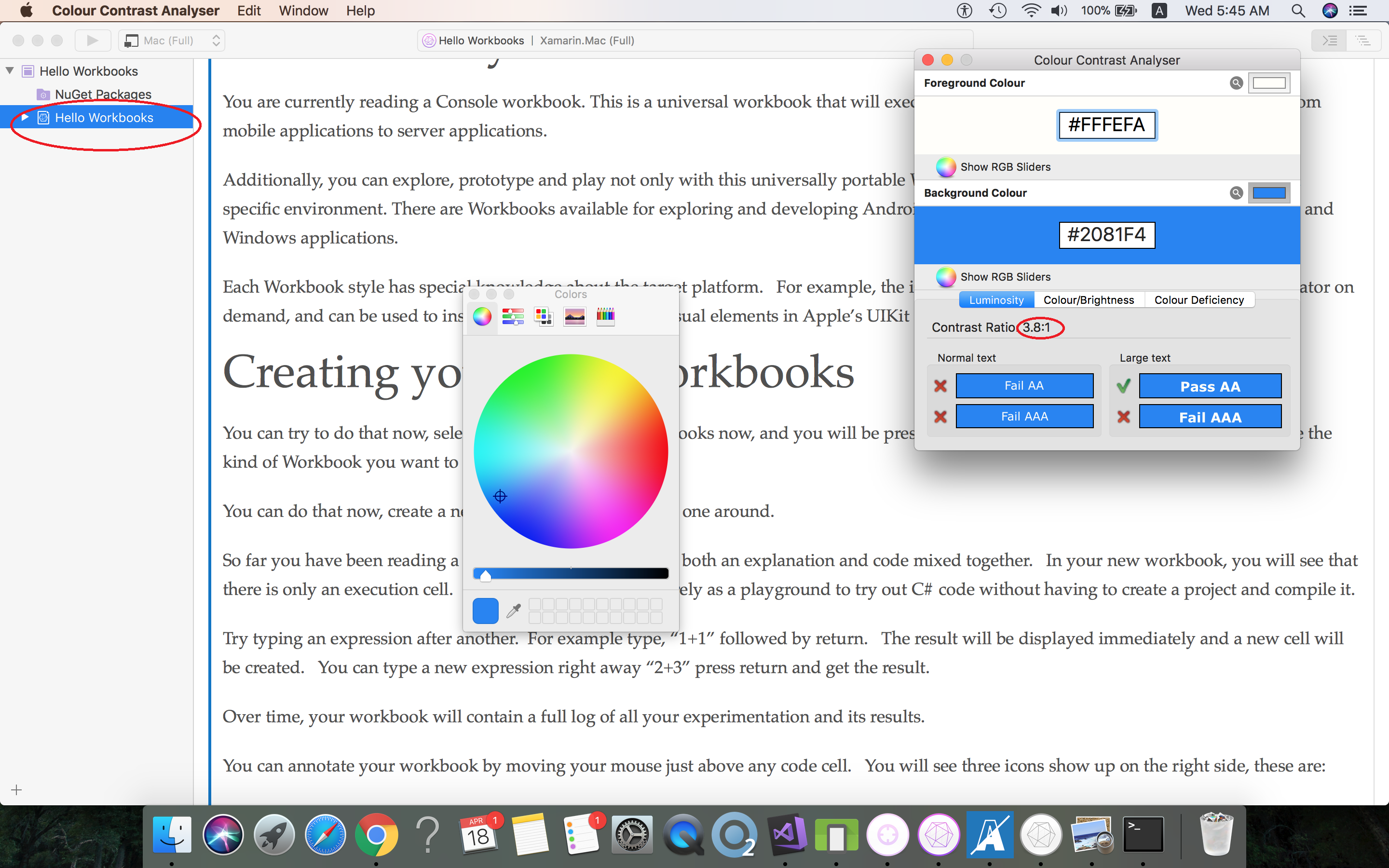Open the color sliders view in Colors panel
Viewport: 1389px width, 868px height.
point(514,316)
